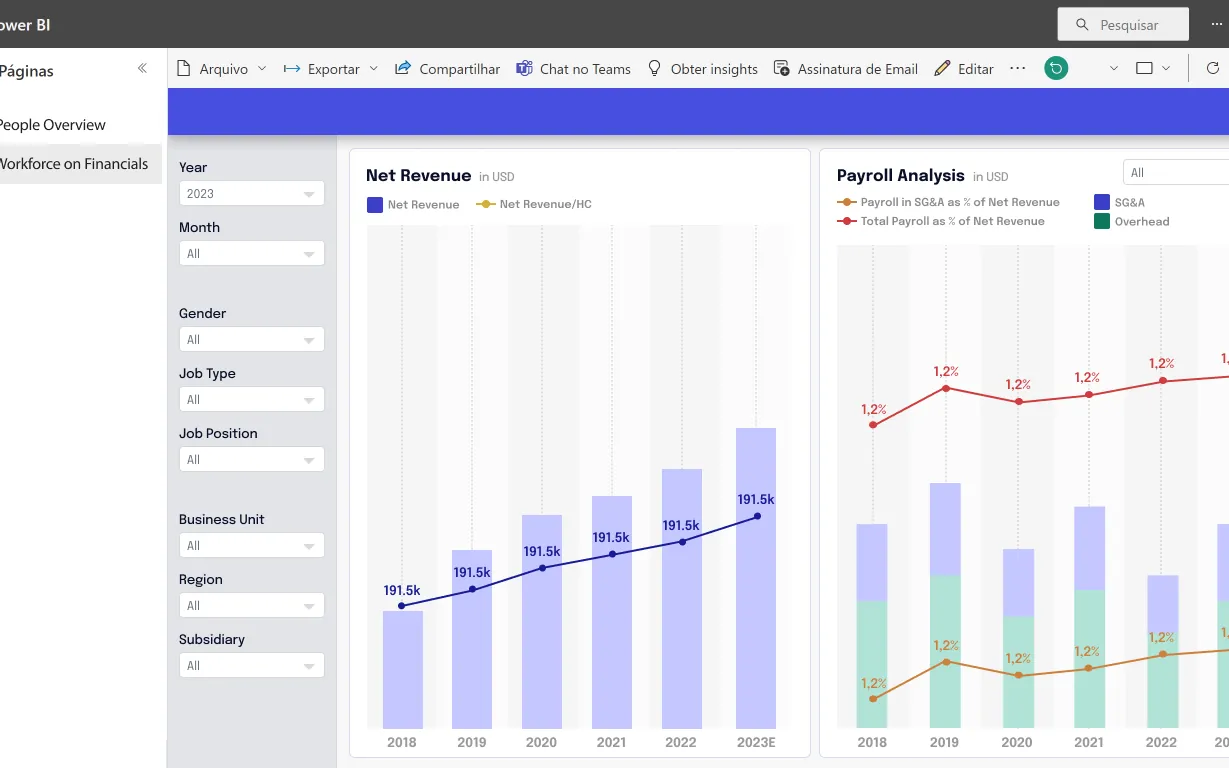Open the Payroll Analysis All dropdown
The image size is (1229, 768).
1176,173
